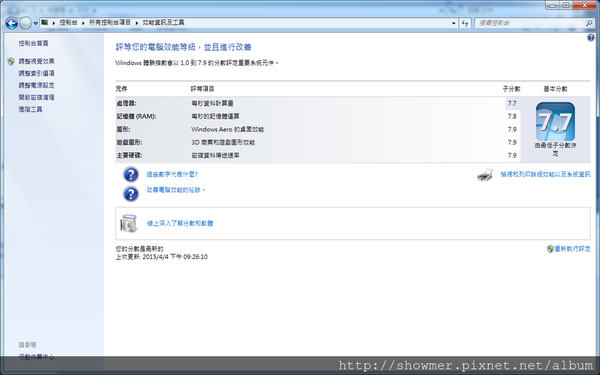Click the control panel icon in address bar
This screenshot has height=375, width=600.
click(45, 23)
